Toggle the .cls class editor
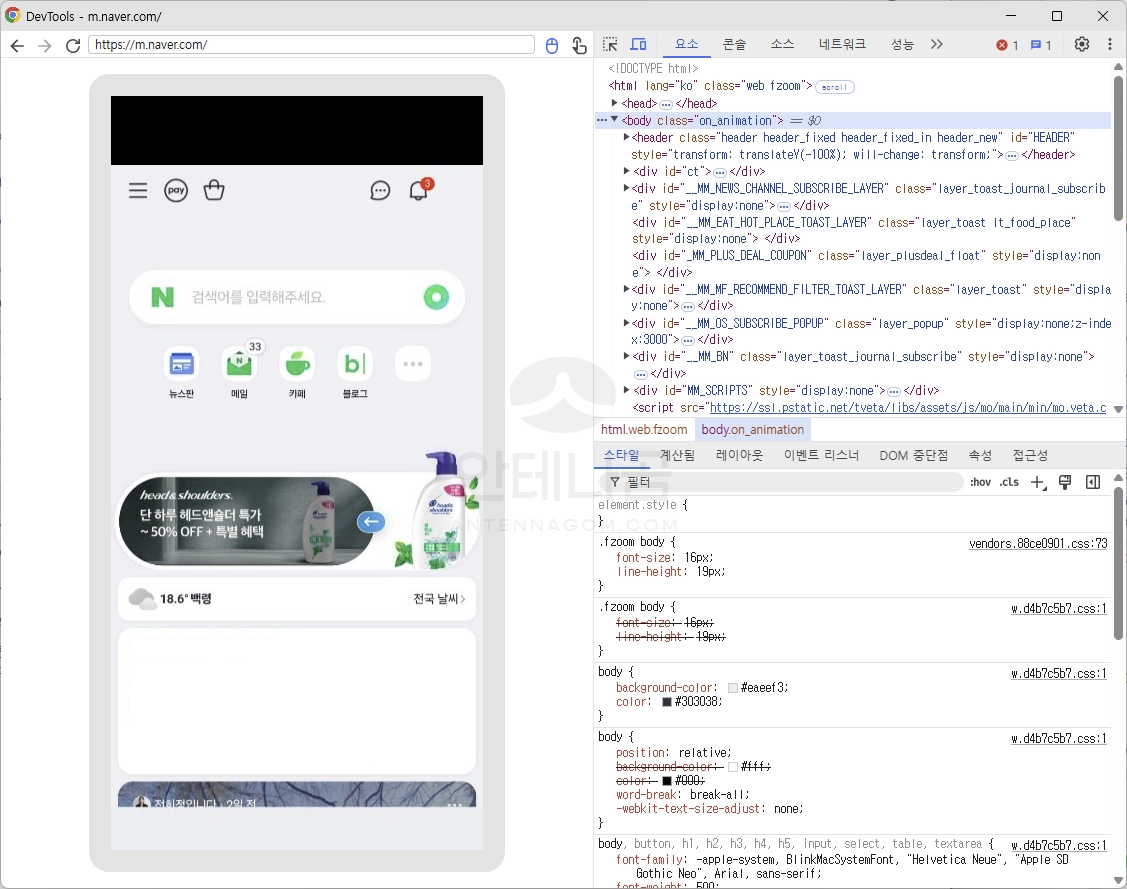Screen dimensions: 1127x889 pos(1009,482)
